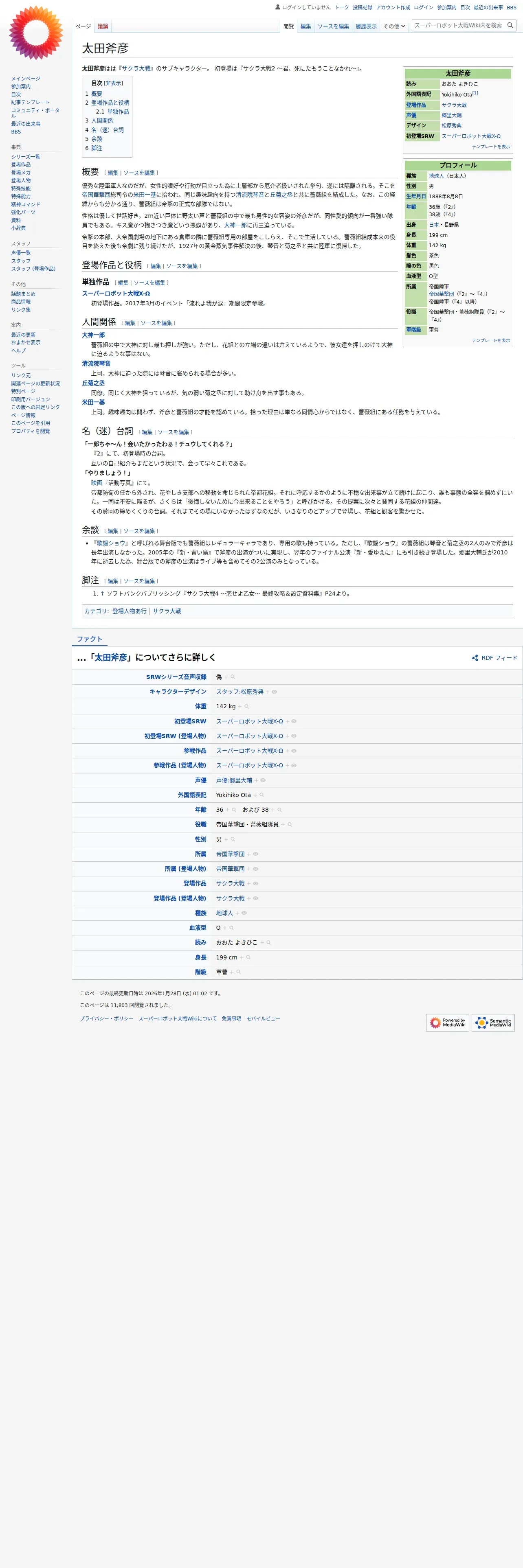Screen dimensions: 523x1568
Task: Open スーパーロボット大戦X-Ω under 単独作品
Action: [116, 293]
